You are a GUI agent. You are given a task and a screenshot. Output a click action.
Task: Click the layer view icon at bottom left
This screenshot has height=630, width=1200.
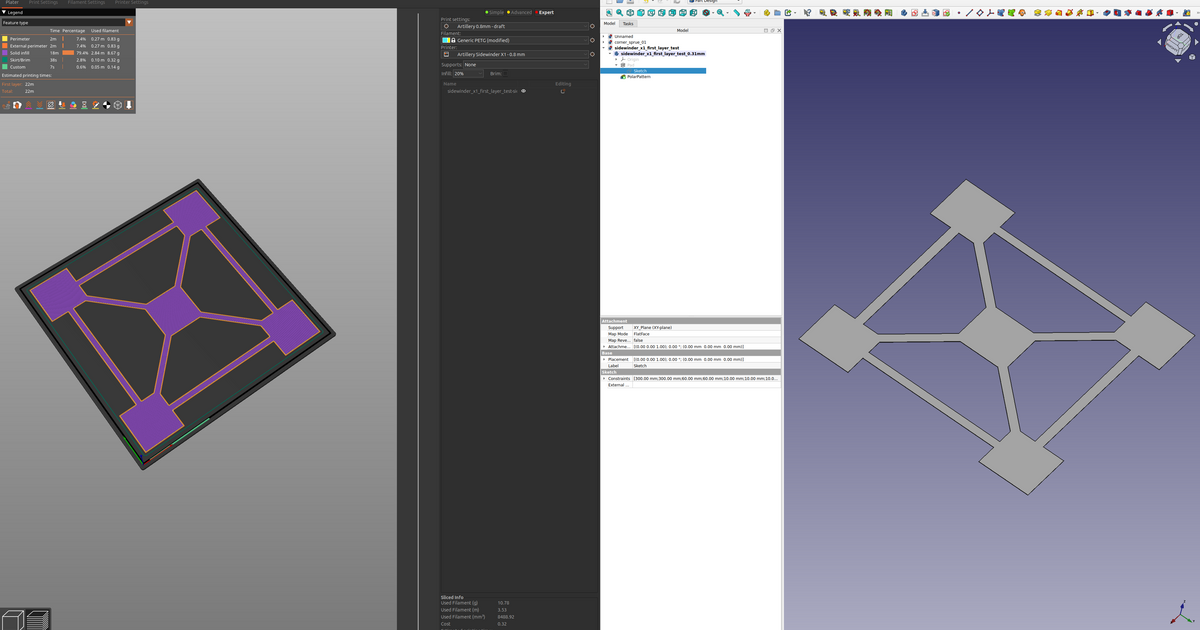point(37,619)
